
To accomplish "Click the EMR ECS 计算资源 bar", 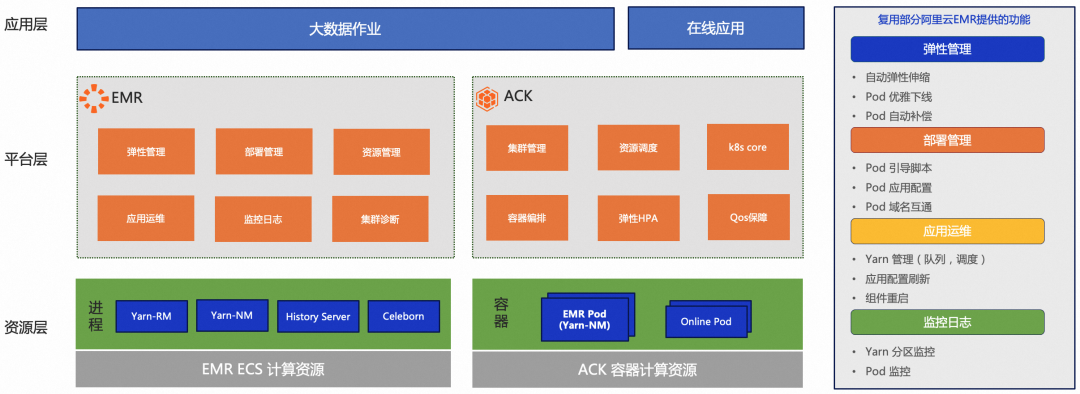I will pos(263,369).
